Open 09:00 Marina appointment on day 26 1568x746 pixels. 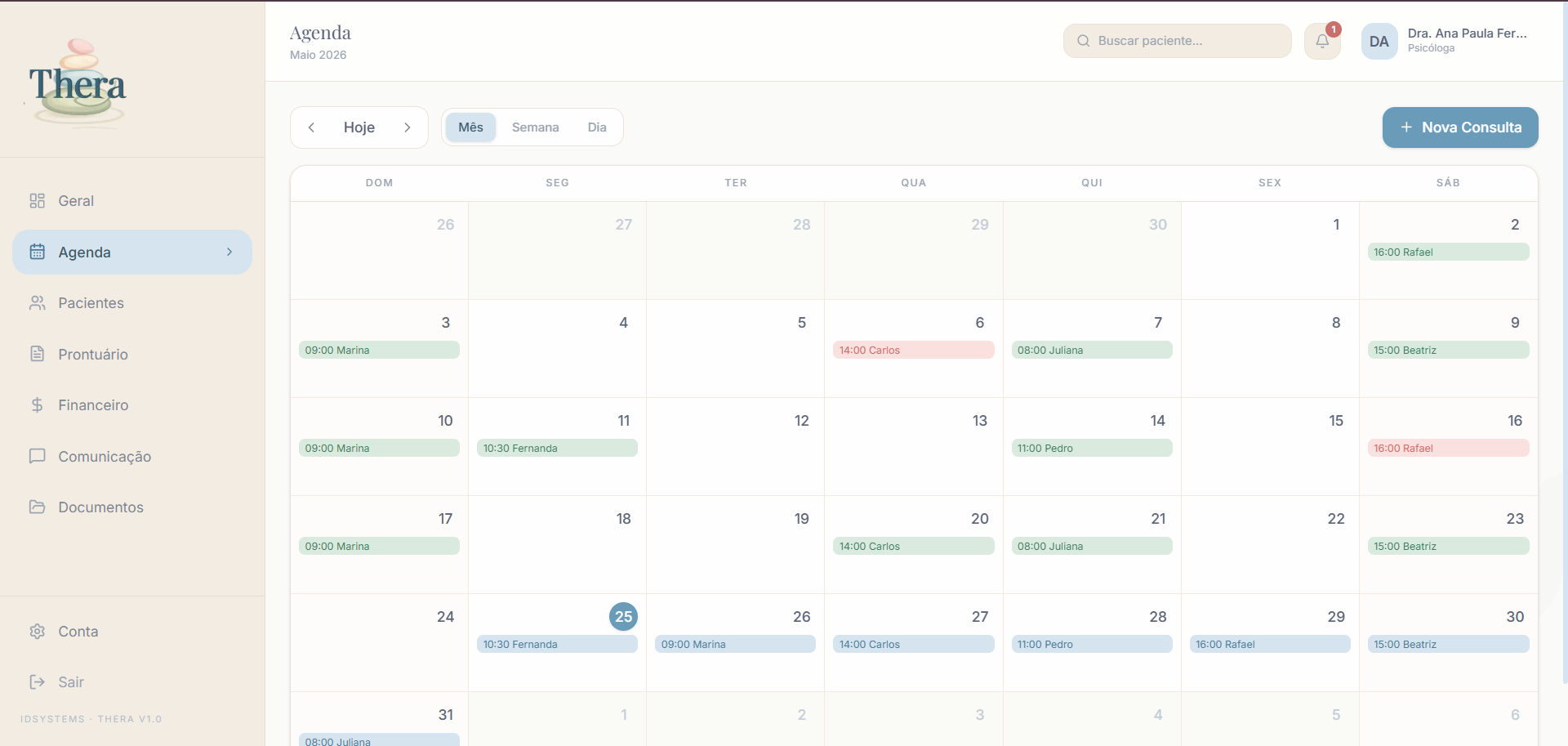coord(735,644)
